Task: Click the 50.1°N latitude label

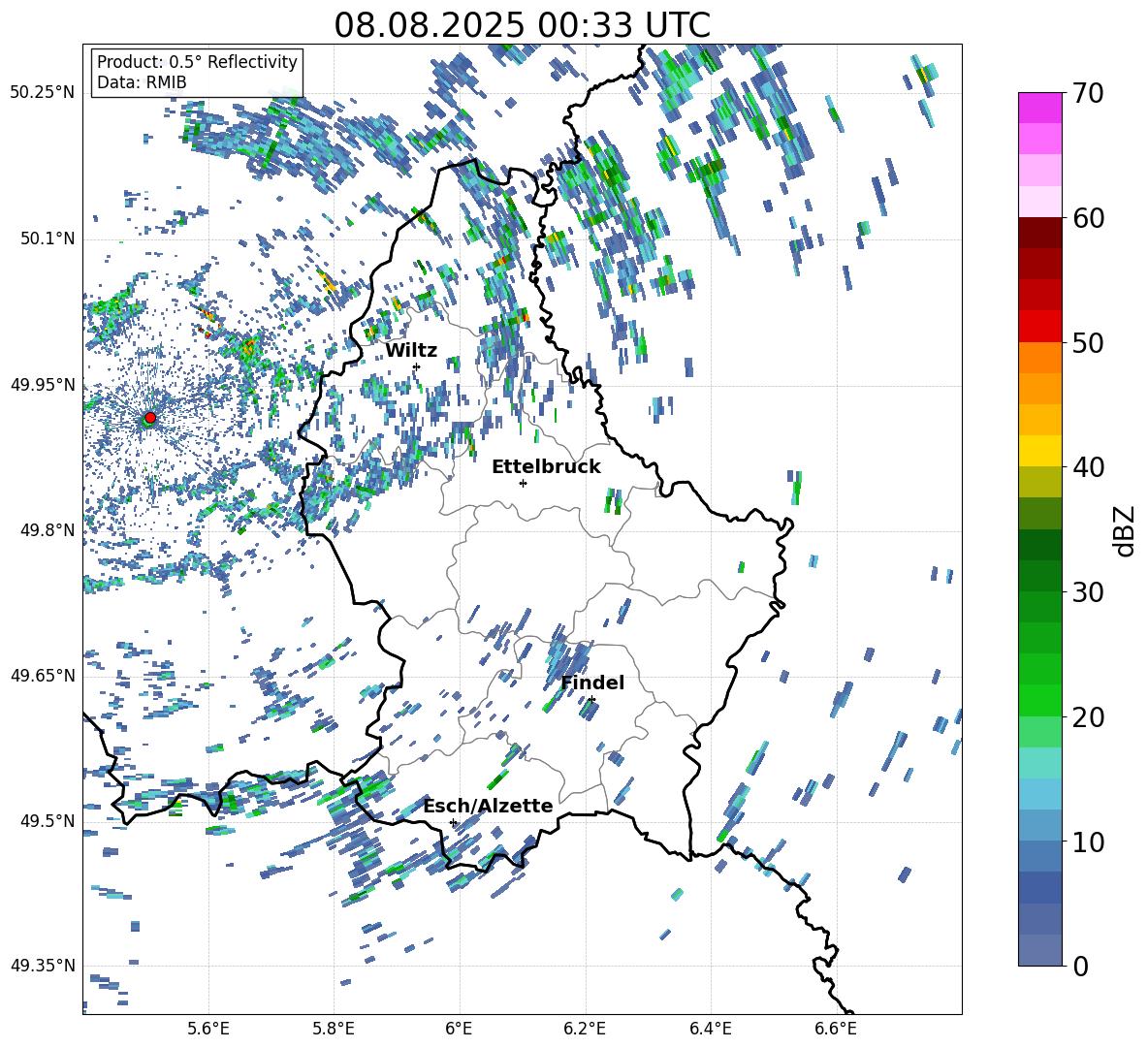Action: tap(47, 239)
